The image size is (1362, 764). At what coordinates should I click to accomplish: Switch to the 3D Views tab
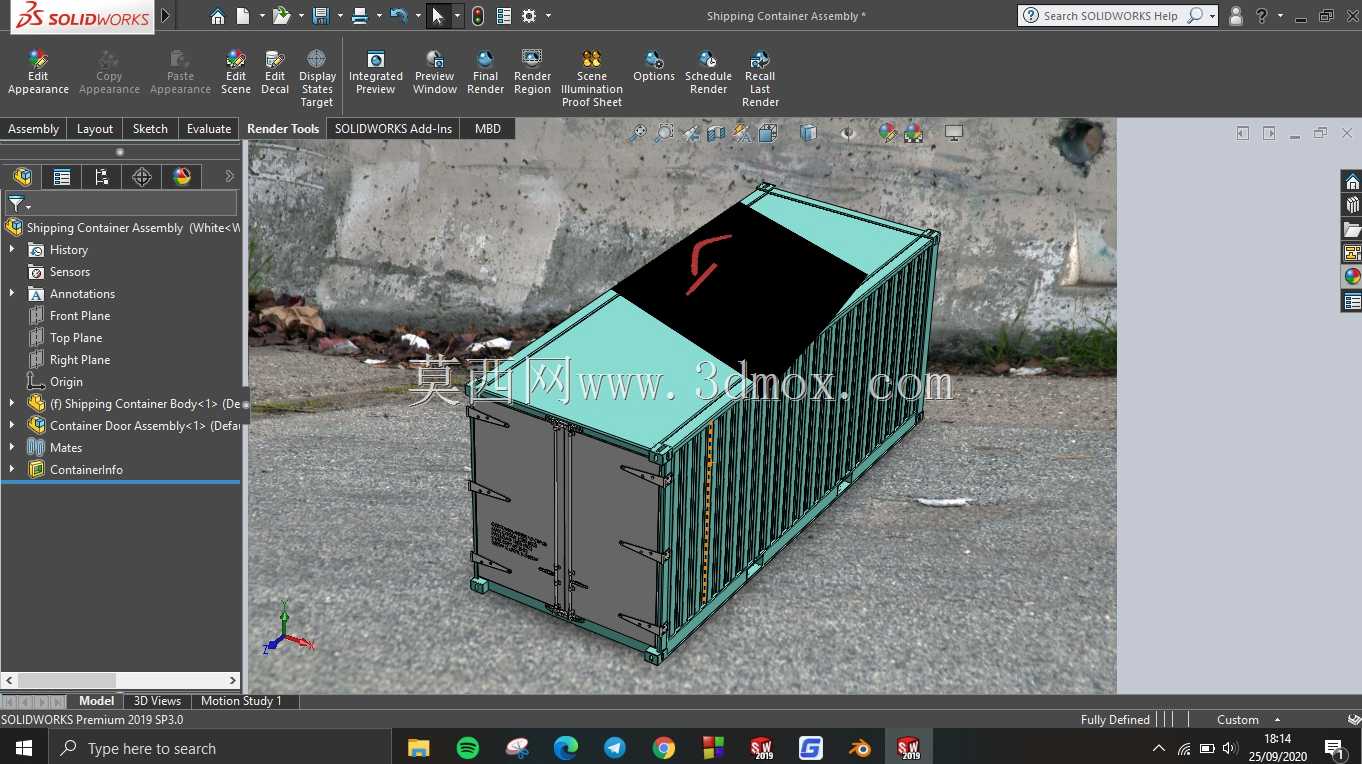coord(157,701)
